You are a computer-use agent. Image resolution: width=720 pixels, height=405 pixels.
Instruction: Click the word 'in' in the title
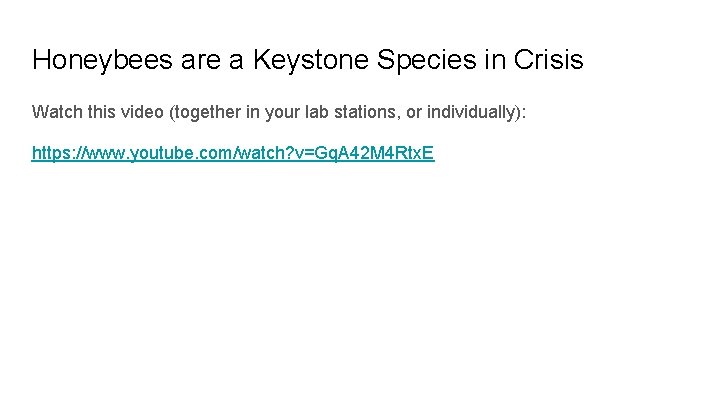[496, 60]
